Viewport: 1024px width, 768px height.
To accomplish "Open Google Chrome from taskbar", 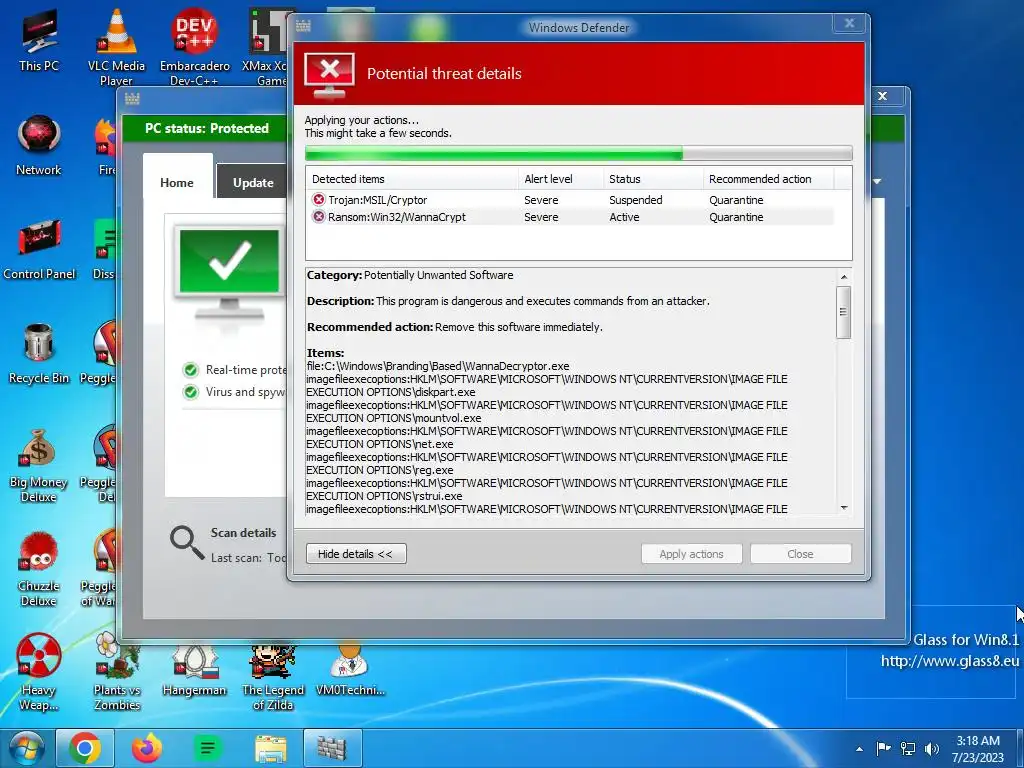I will [x=85, y=748].
